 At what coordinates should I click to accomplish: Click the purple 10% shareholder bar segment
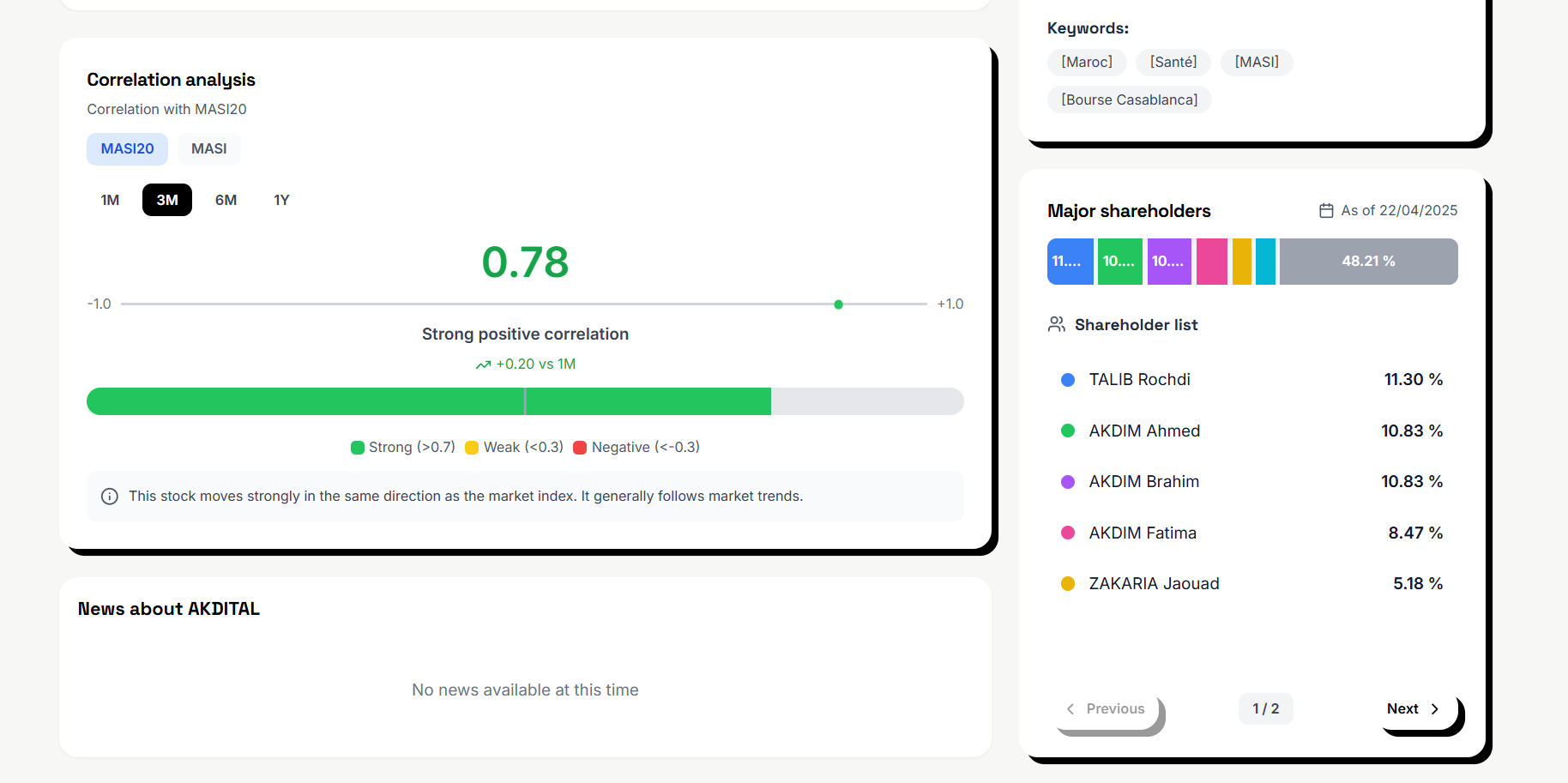[1169, 262]
